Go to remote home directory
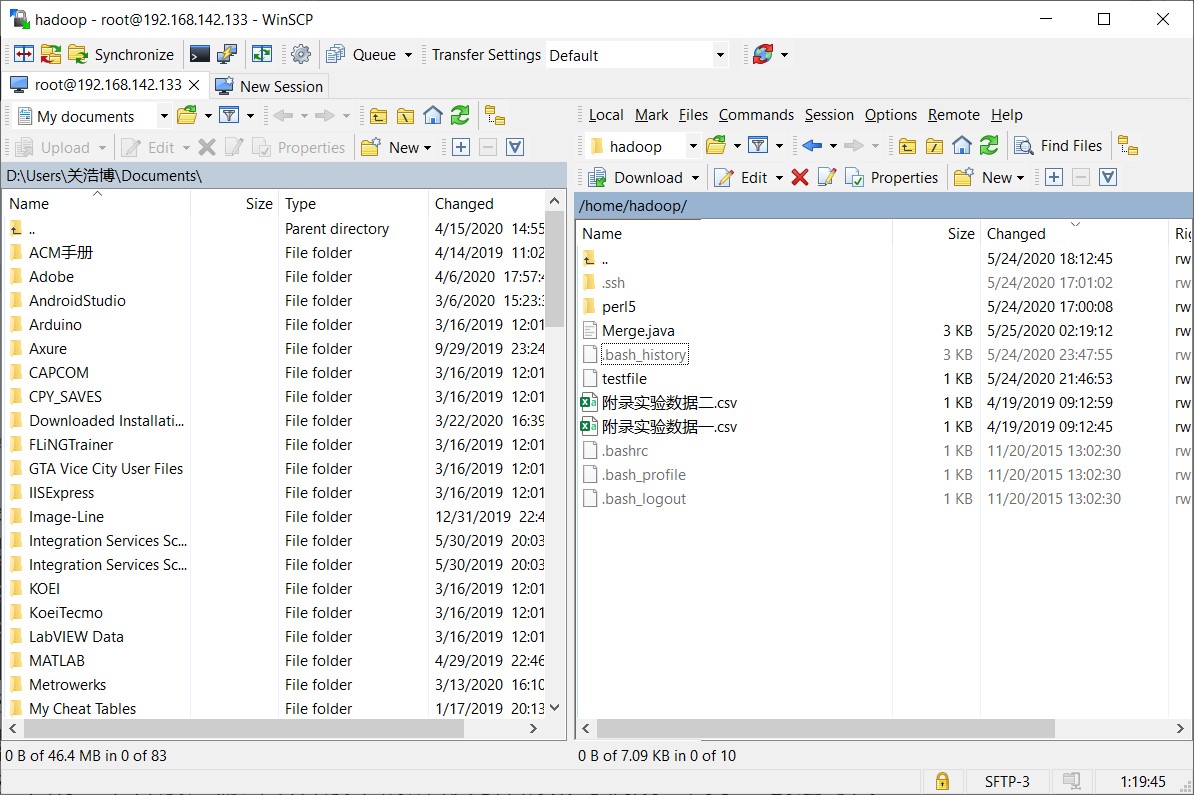The height and width of the screenshot is (795, 1194). click(x=962, y=146)
